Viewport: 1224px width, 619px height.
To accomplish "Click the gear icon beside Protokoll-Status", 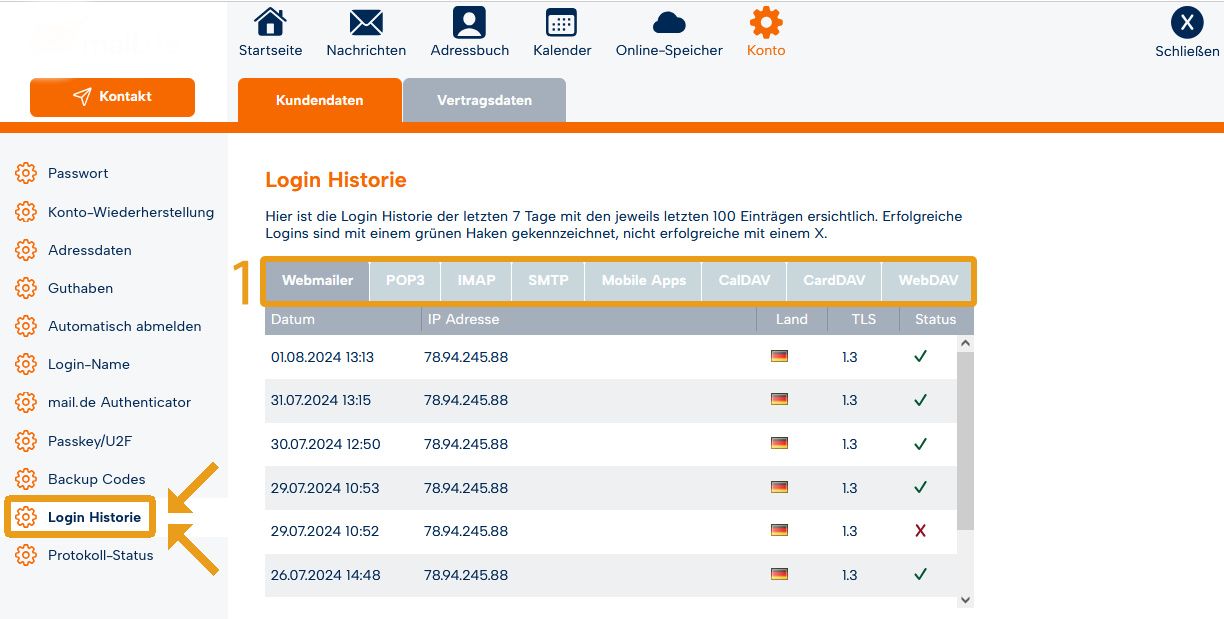I will (26, 555).
